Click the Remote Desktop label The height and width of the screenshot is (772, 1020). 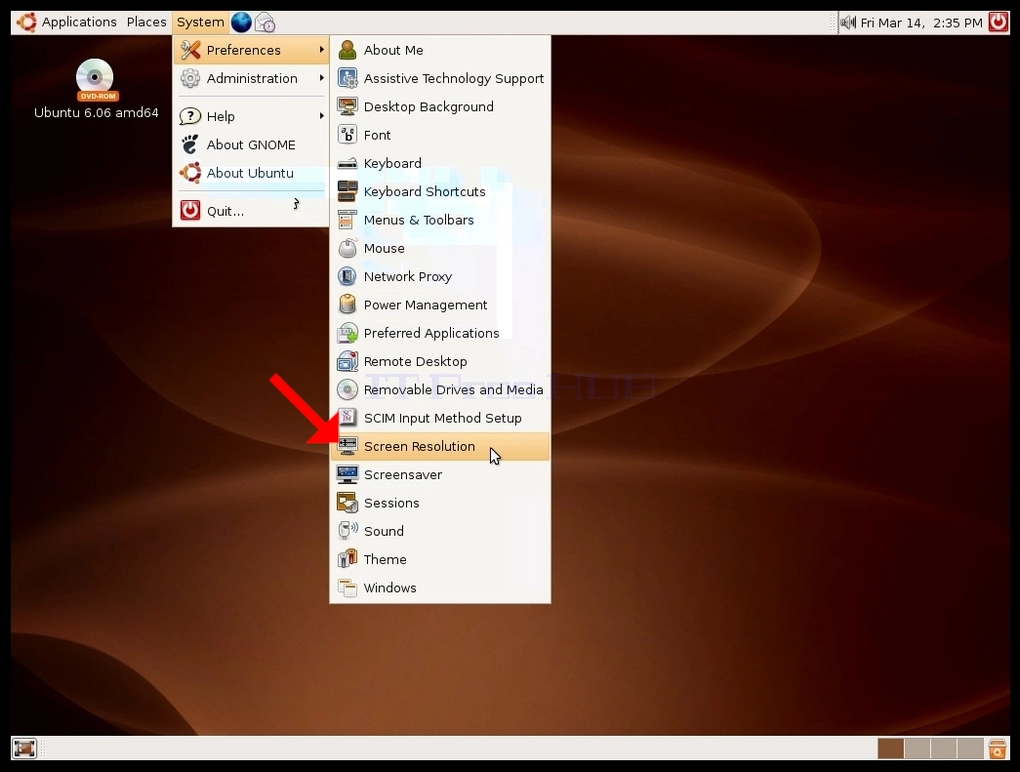pyautogui.click(x=416, y=362)
